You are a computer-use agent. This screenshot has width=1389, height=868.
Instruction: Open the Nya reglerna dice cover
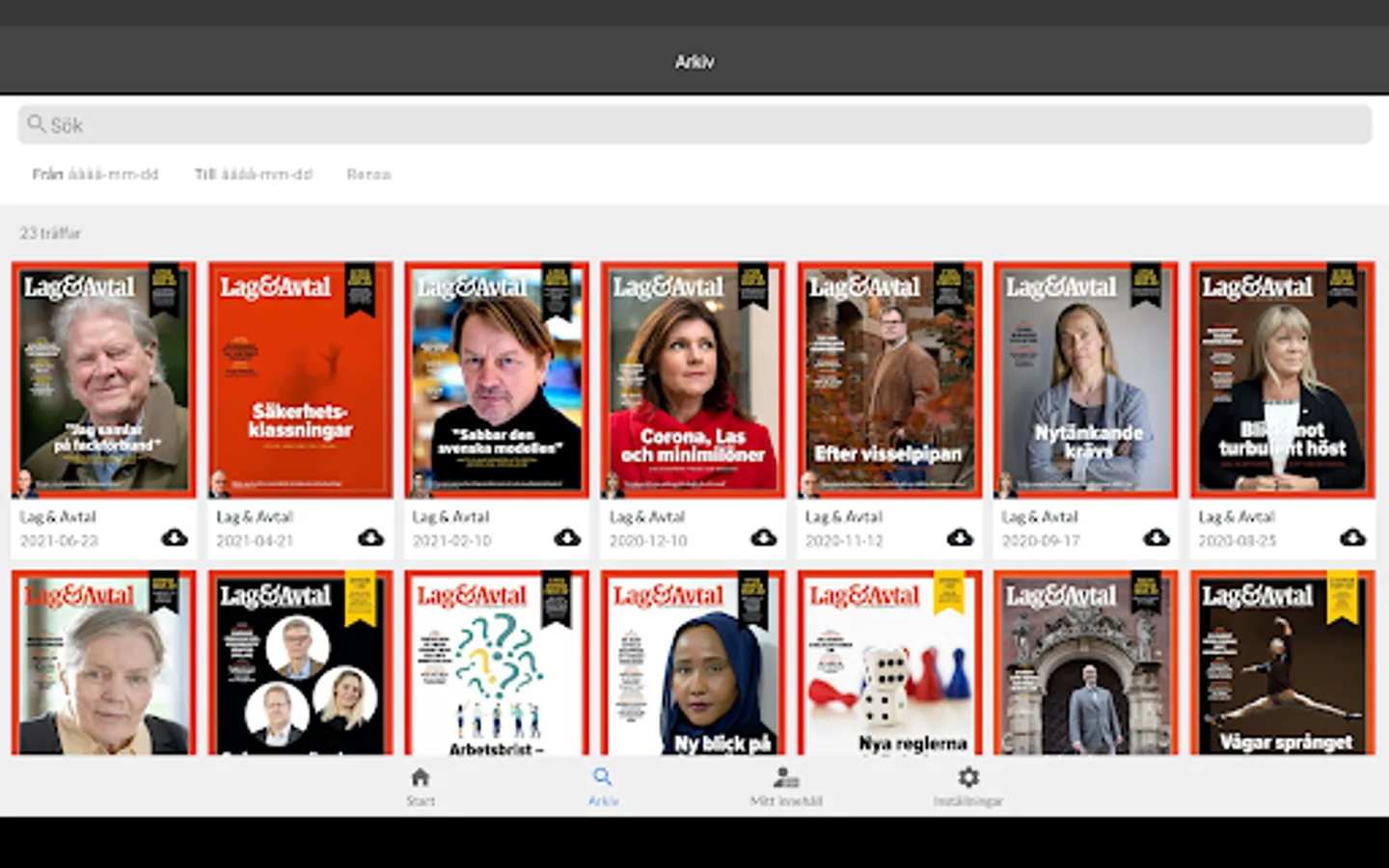point(889,663)
